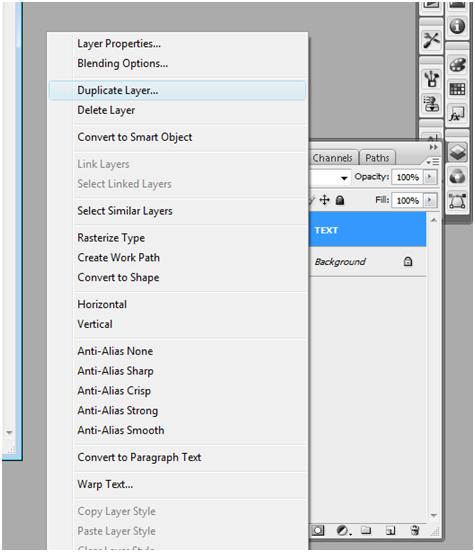Switch to the Paths tab

pos(377,158)
